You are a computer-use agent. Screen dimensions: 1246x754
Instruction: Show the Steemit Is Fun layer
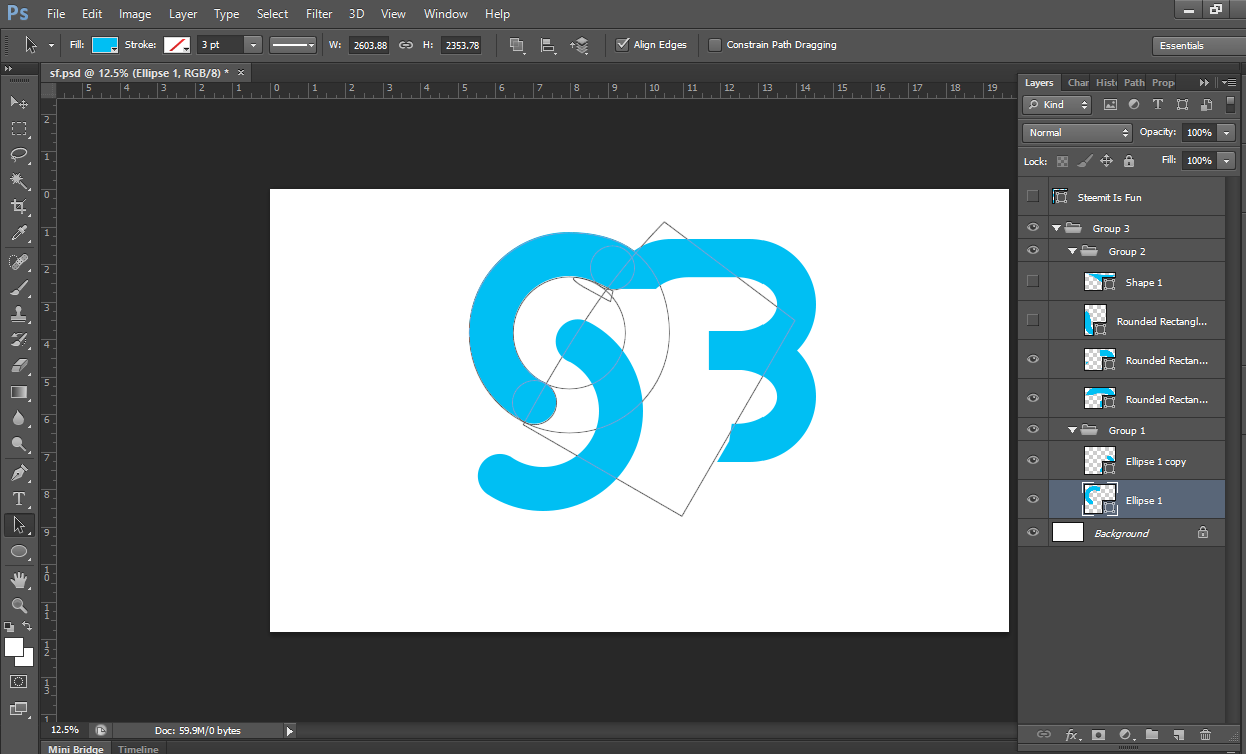(1033, 197)
